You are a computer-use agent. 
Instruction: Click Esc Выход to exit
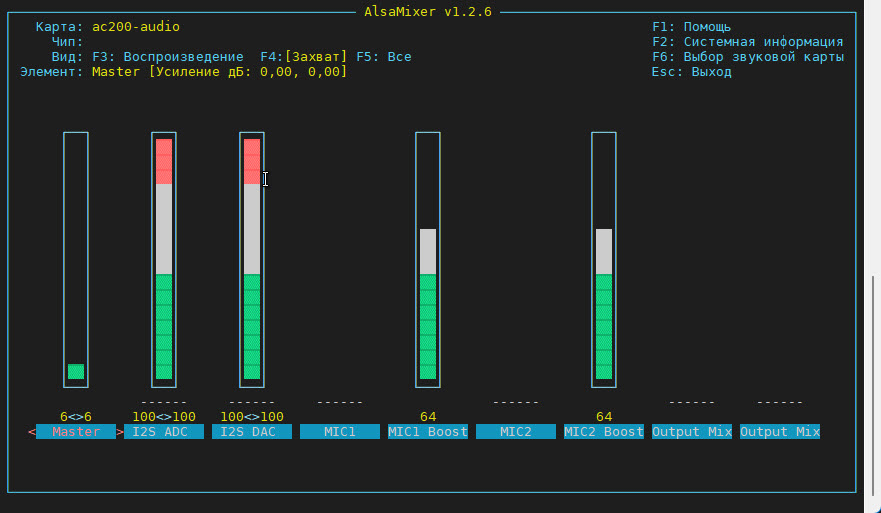[x=691, y=72]
